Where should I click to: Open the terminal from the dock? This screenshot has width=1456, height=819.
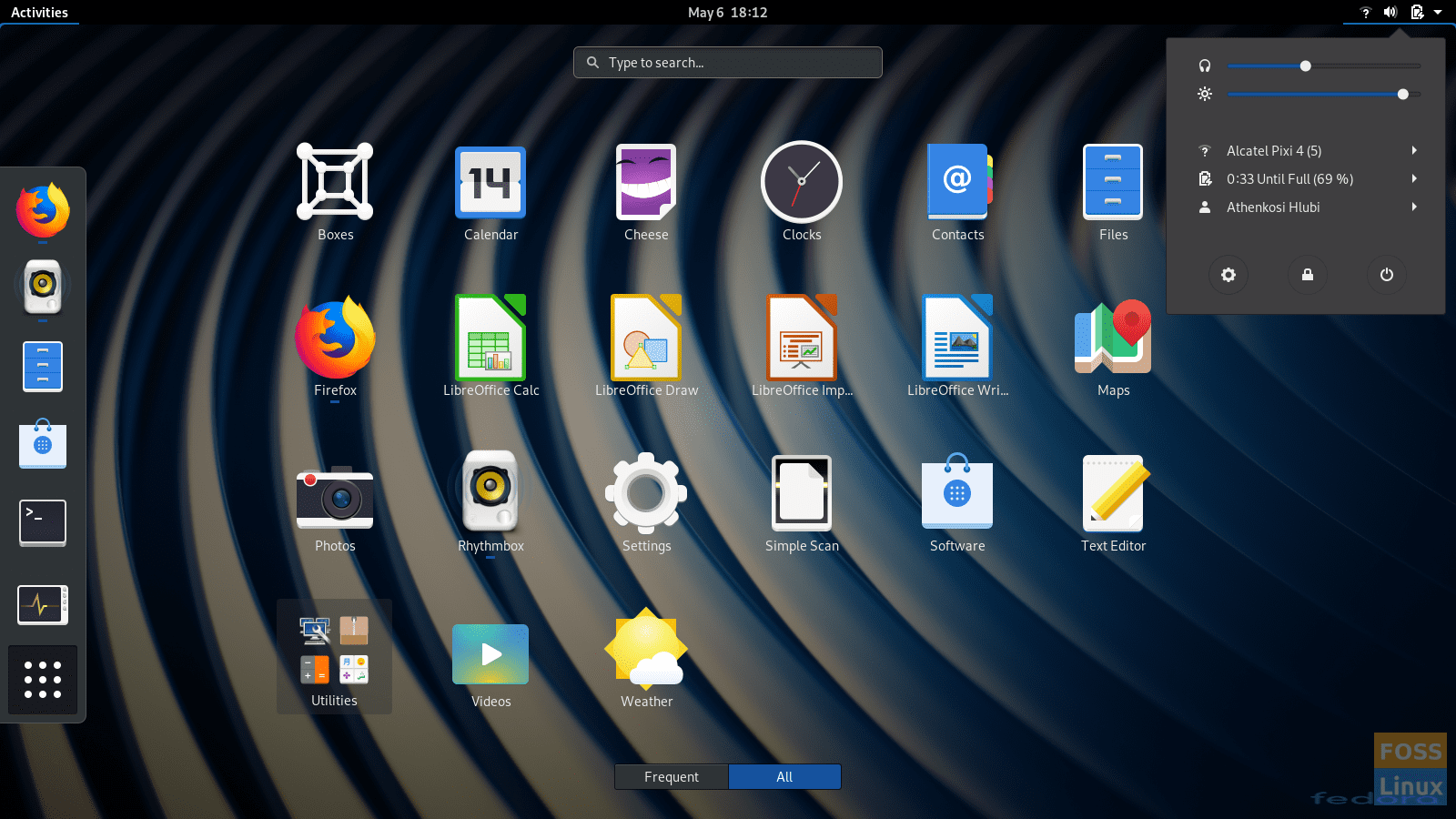click(42, 522)
